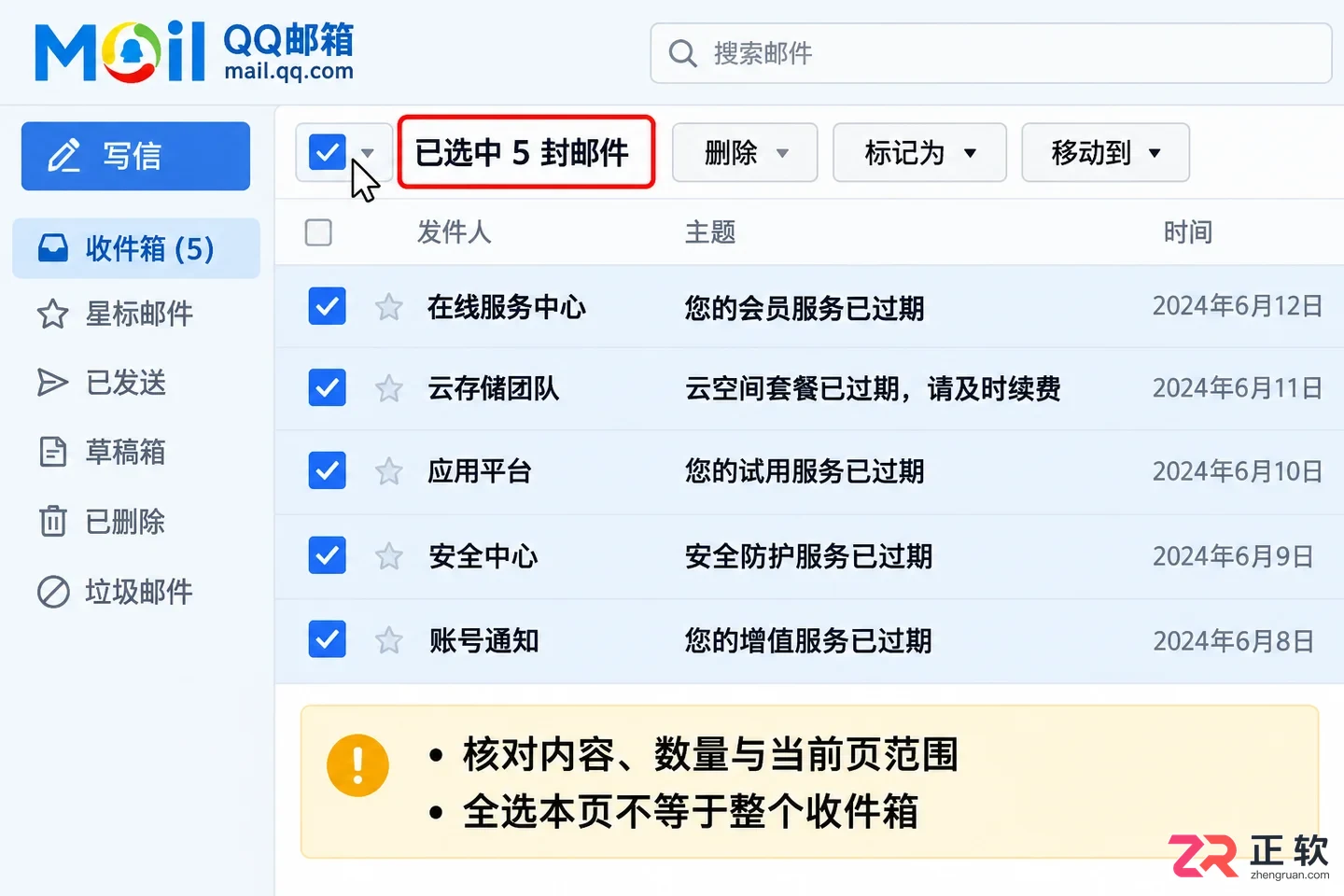This screenshot has height=896, width=1344.
Task: Star the 在线服务中心 email
Action: [388, 307]
